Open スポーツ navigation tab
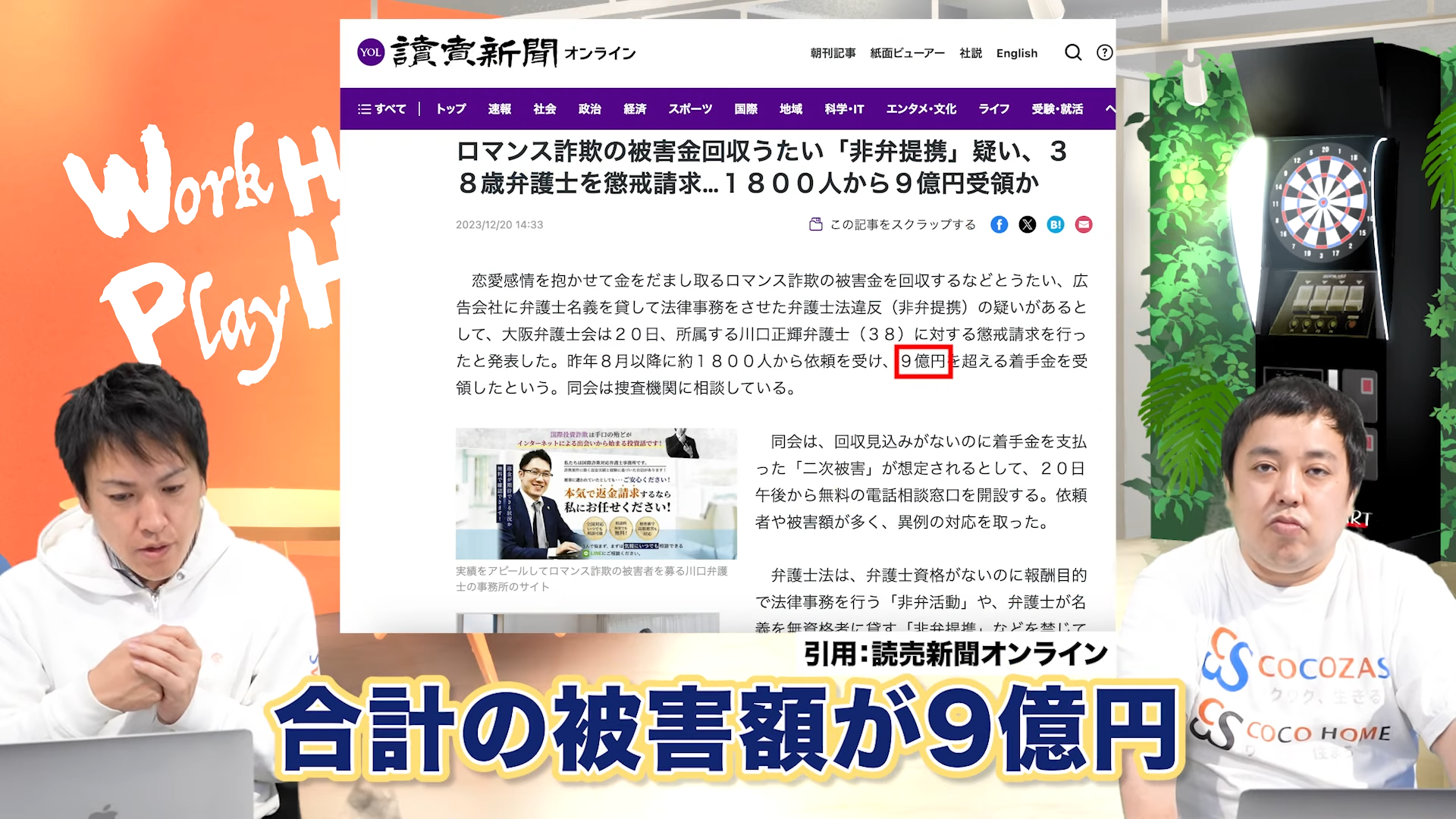 point(690,109)
